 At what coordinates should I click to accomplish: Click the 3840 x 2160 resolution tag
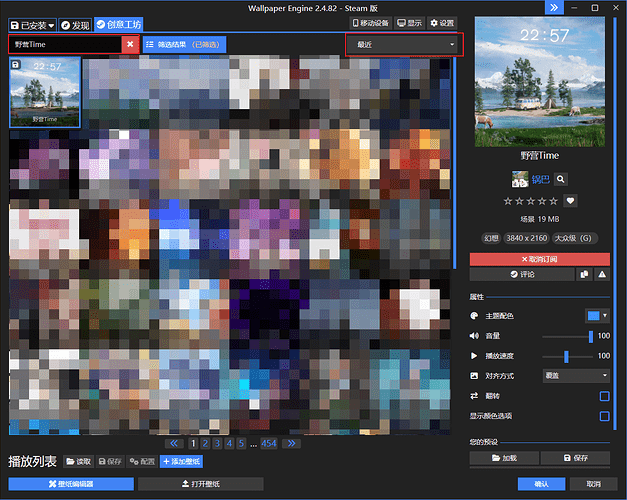click(527, 238)
